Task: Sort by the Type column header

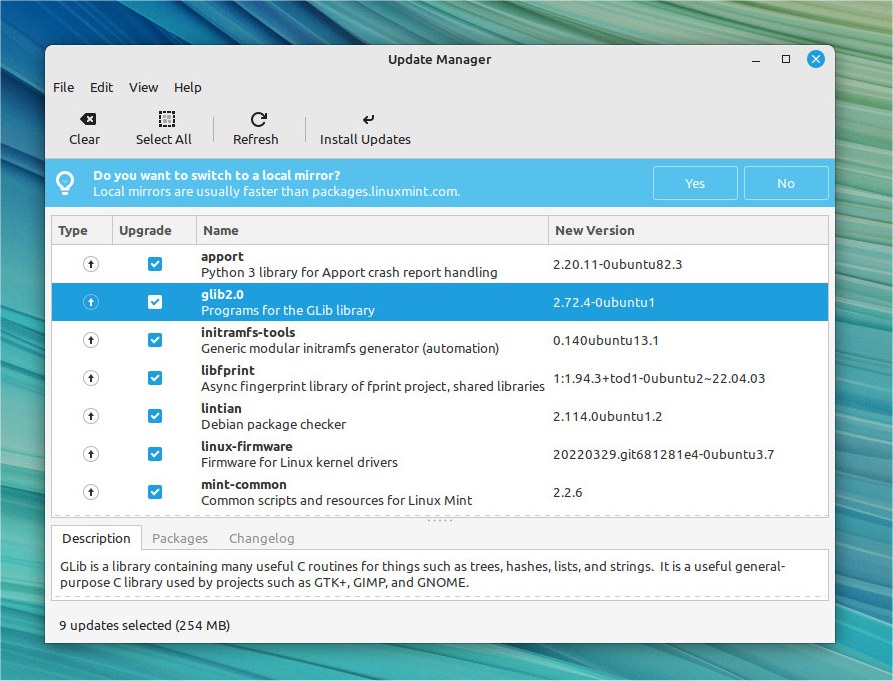Action: coord(82,230)
